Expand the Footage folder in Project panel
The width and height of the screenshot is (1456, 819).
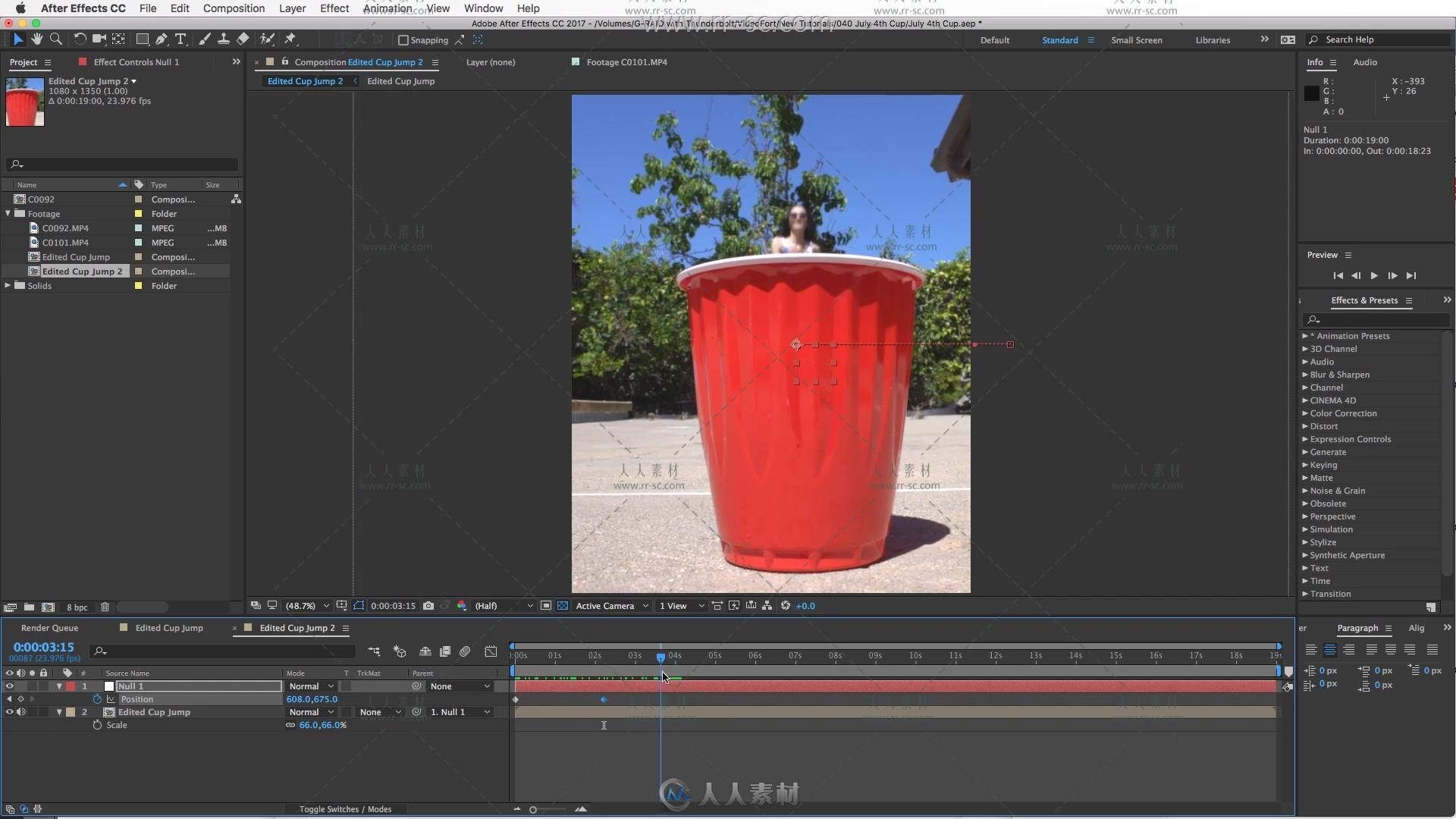click(9, 214)
